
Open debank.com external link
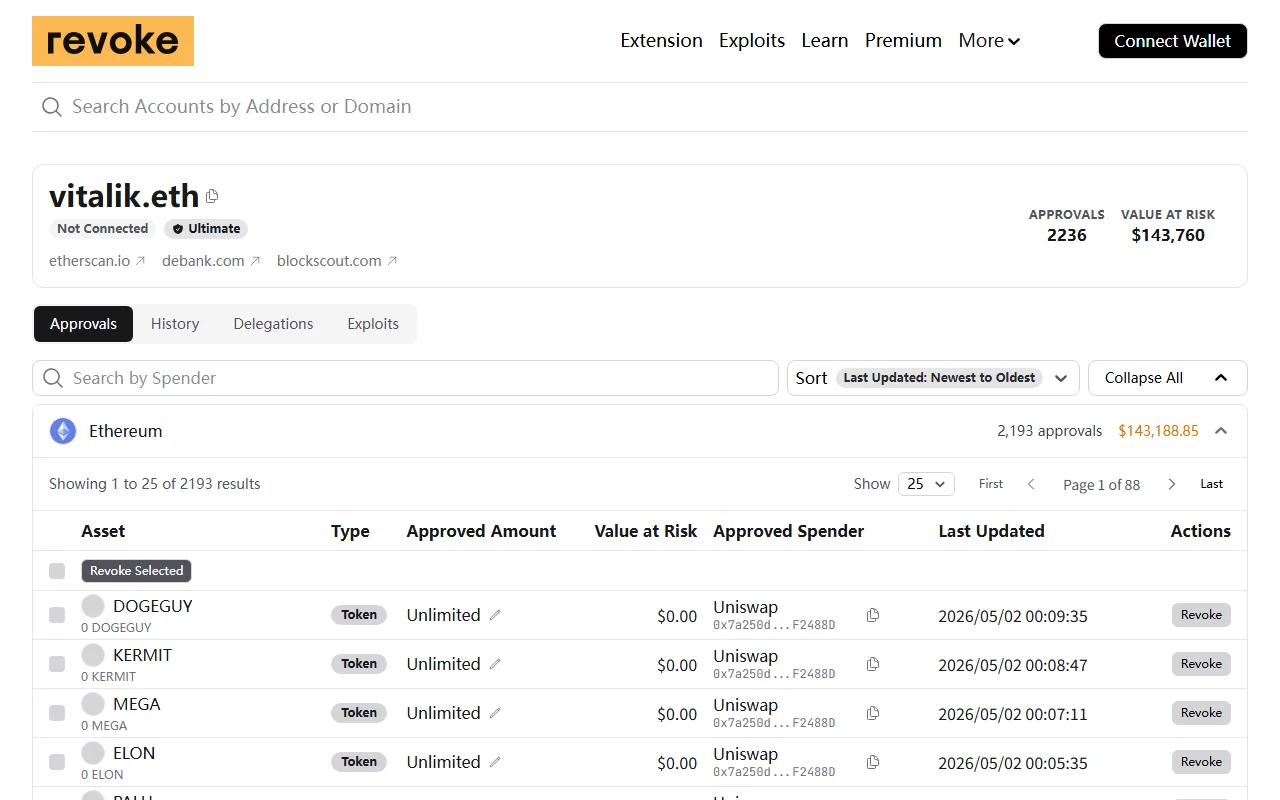coord(211,261)
